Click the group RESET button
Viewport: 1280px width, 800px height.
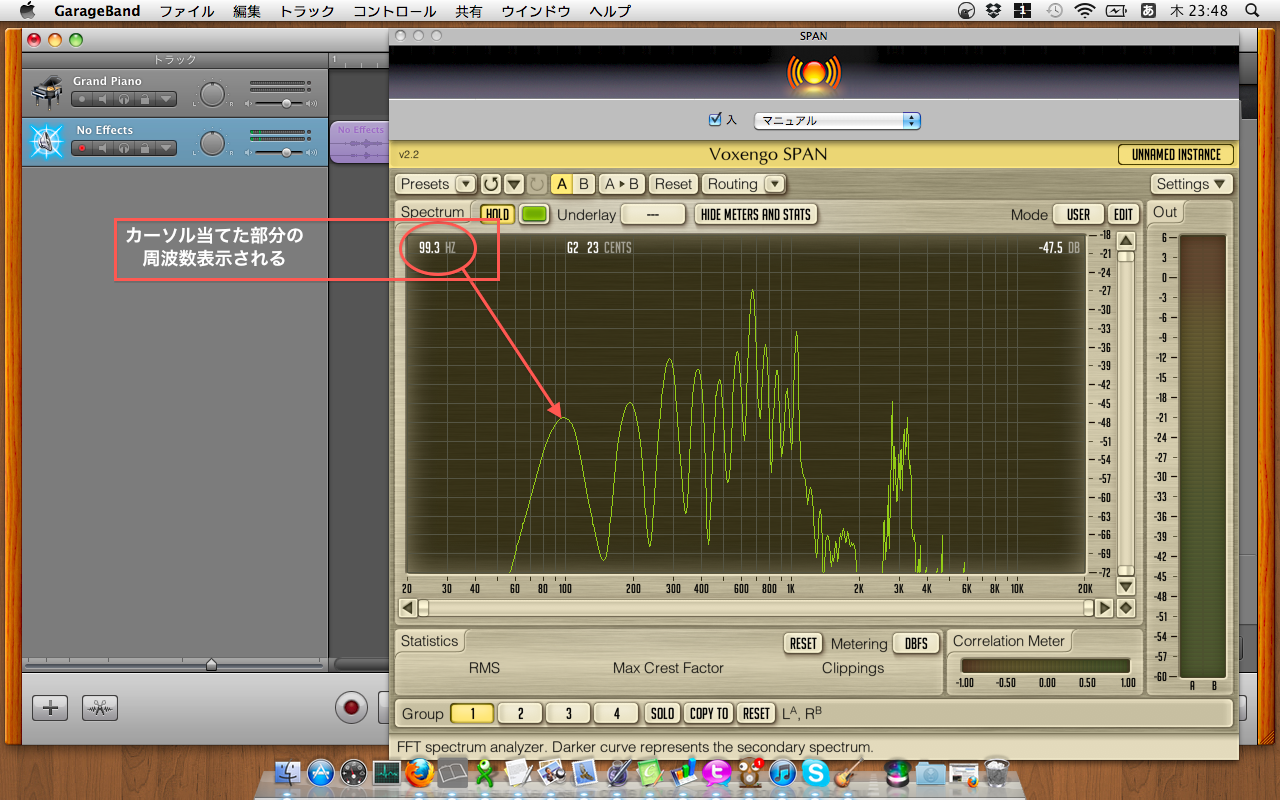756,713
